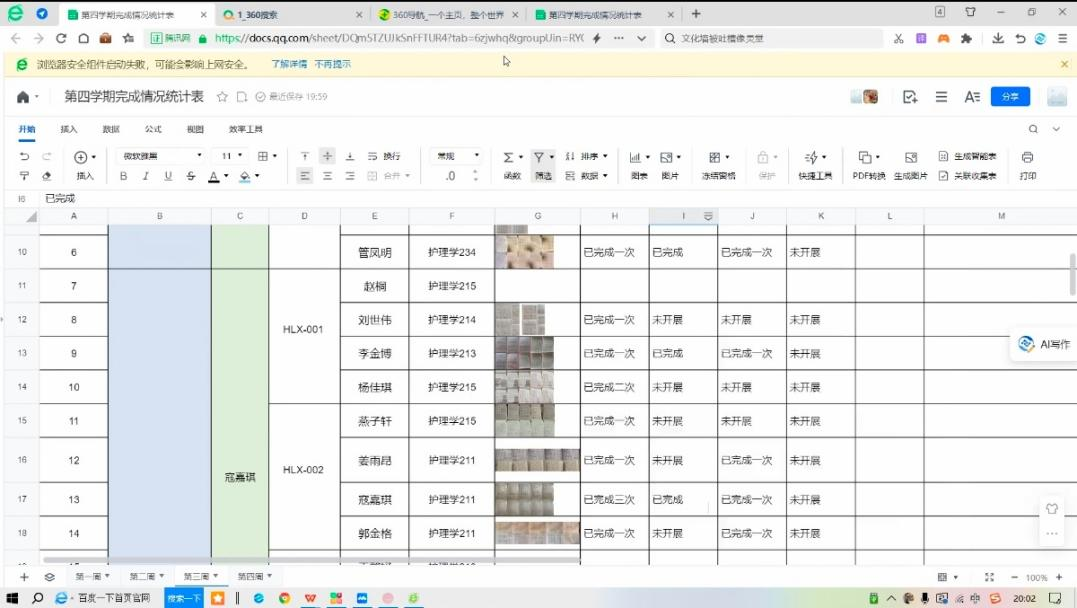The height and width of the screenshot is (608, 1077).
Task: Click the 了解详情 link in warning bar
Action: (x=289, y=64)
